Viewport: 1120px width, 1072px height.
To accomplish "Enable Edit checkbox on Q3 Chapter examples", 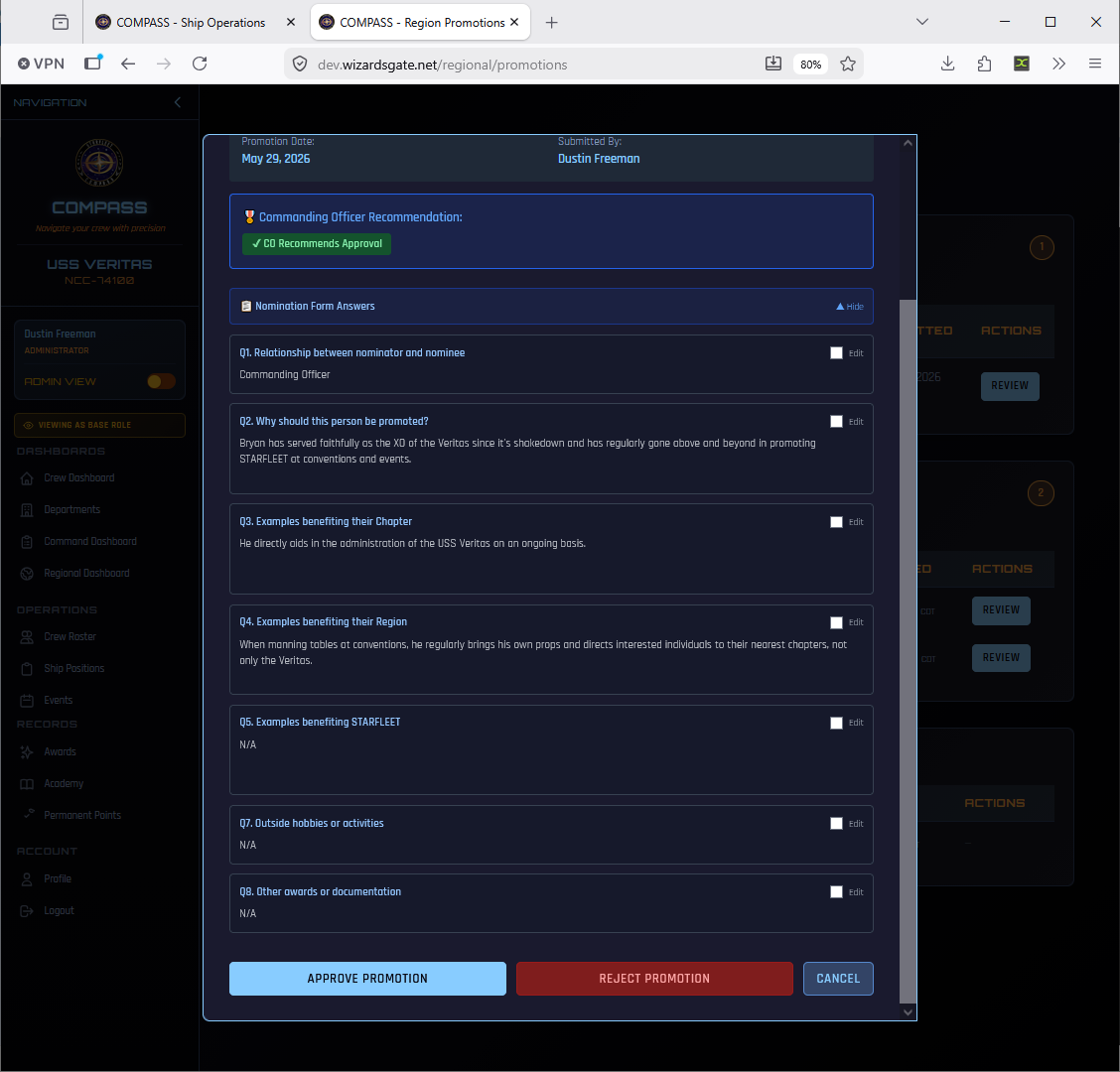I will pos(836,522).
